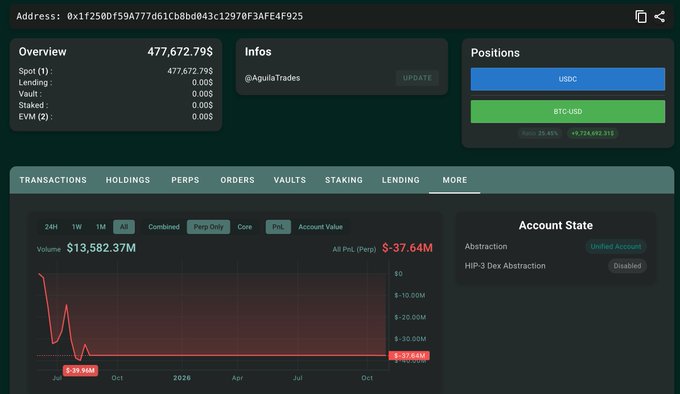
Task: Set chart range to 1M
Action: (101, 227)
